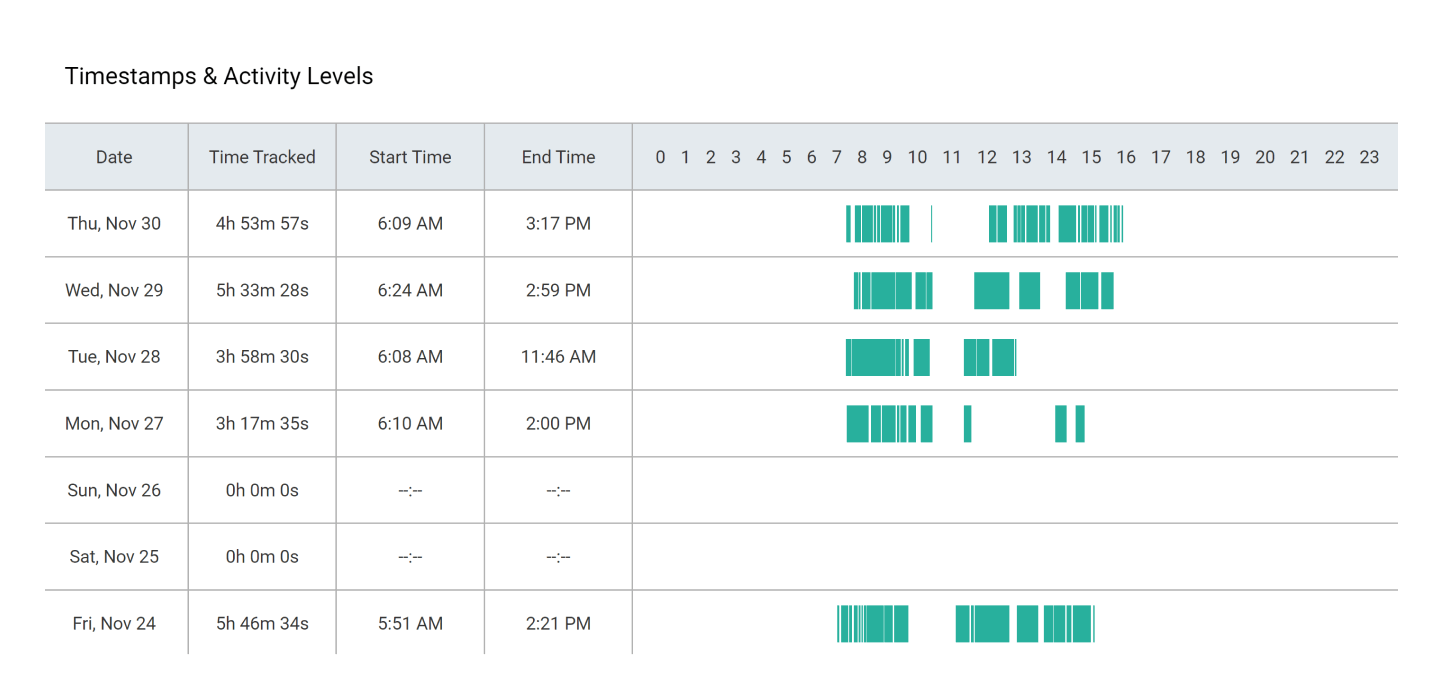Click the hour label "0" in the timeline header
Image resolution: width=1443 pixels, height=700 pixels.
(660, 157)
